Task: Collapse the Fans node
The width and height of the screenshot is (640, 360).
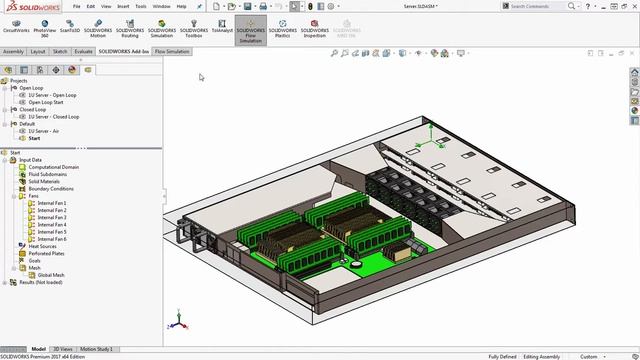Action: click(14, 196)
